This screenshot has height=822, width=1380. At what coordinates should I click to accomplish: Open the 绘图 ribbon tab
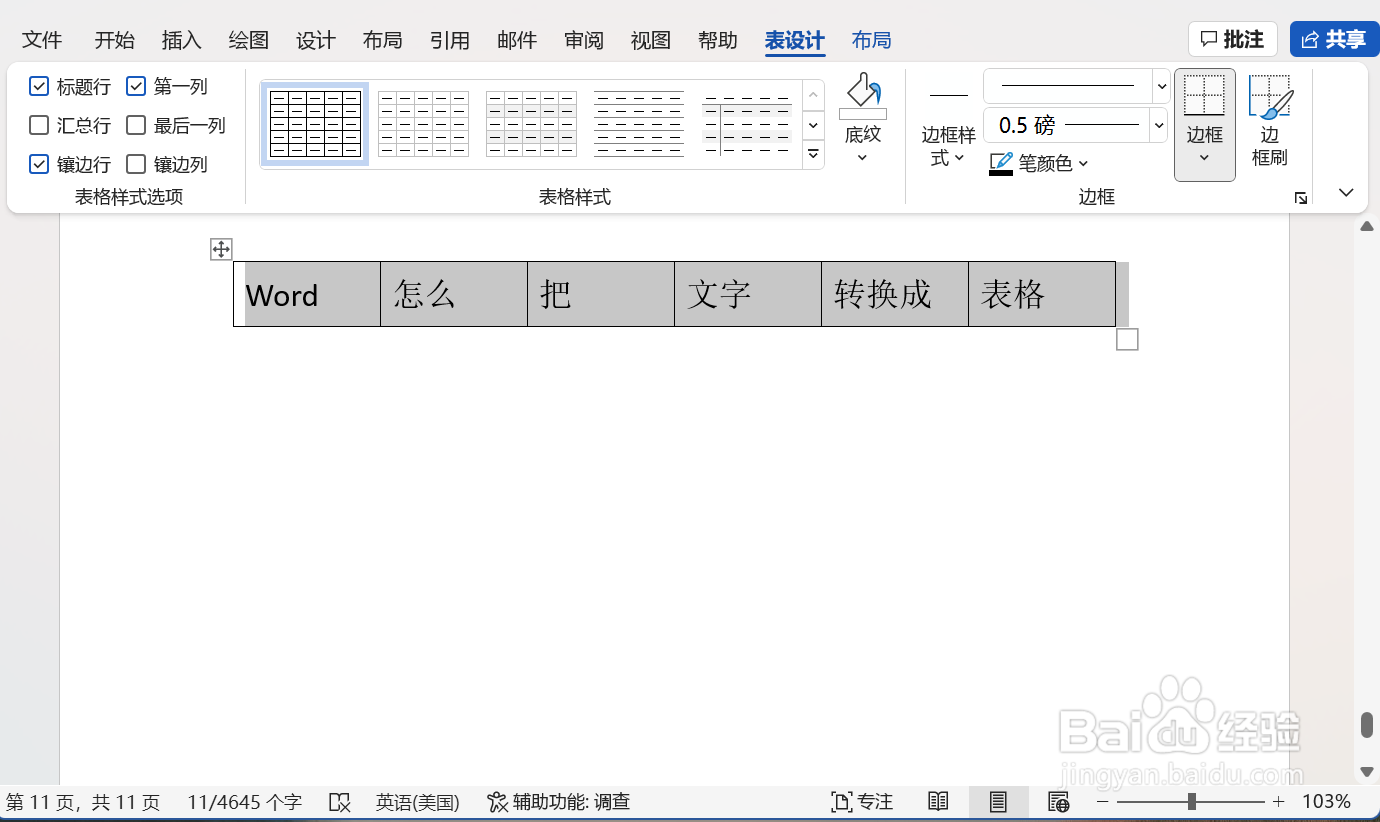248,40
